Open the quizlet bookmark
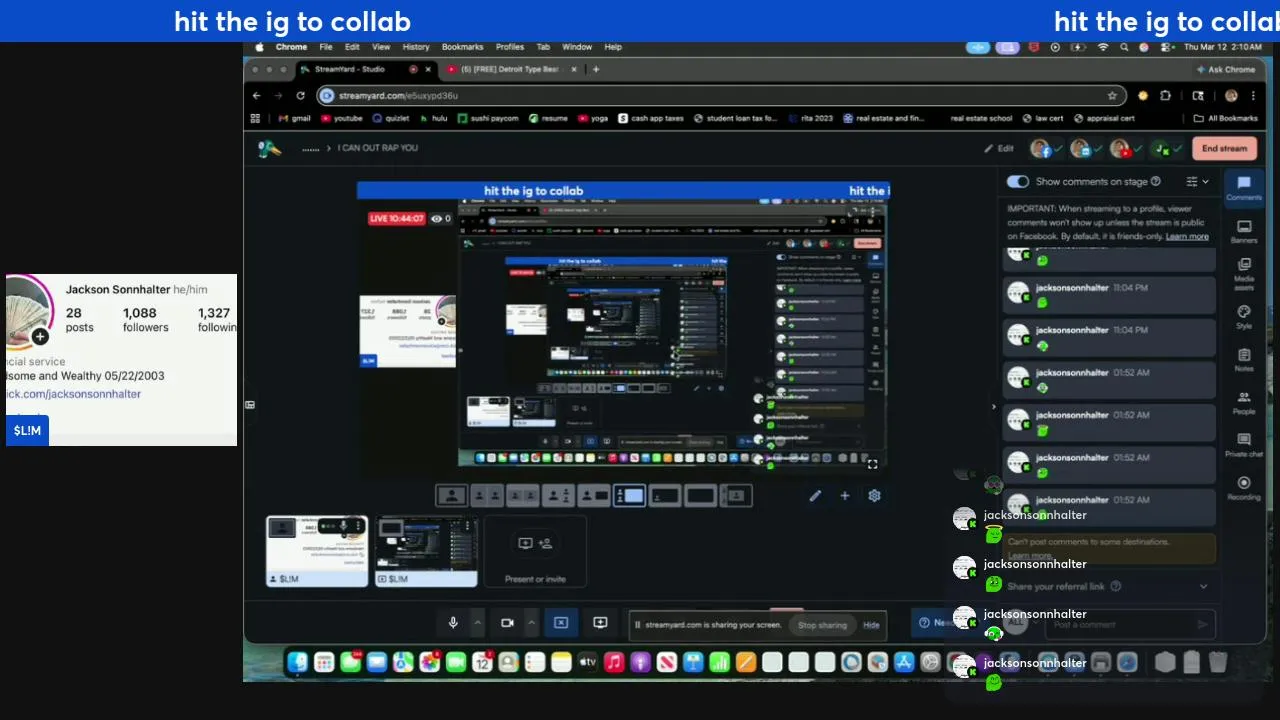Image resolution: width=1280 pixels, height=720 pixels. point(391,118)
